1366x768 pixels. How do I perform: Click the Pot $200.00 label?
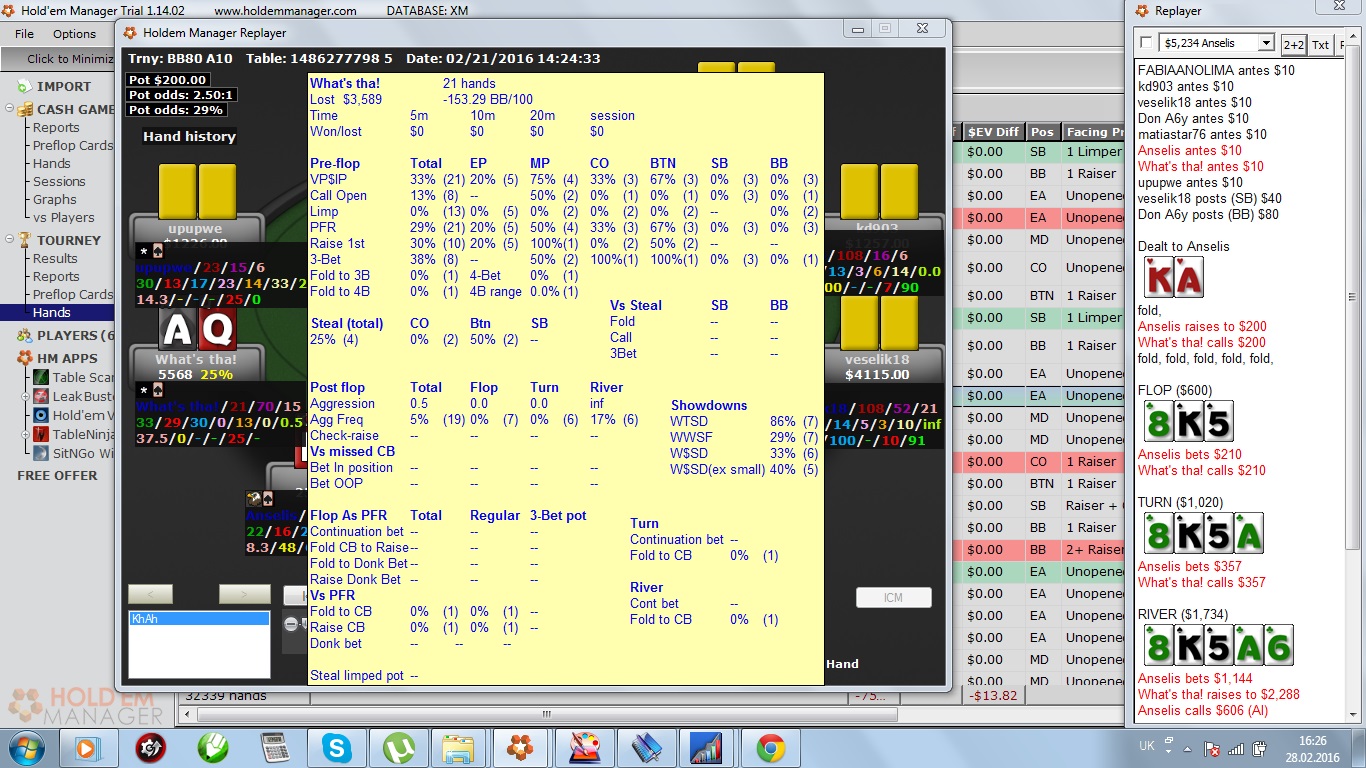click(168, 79)
